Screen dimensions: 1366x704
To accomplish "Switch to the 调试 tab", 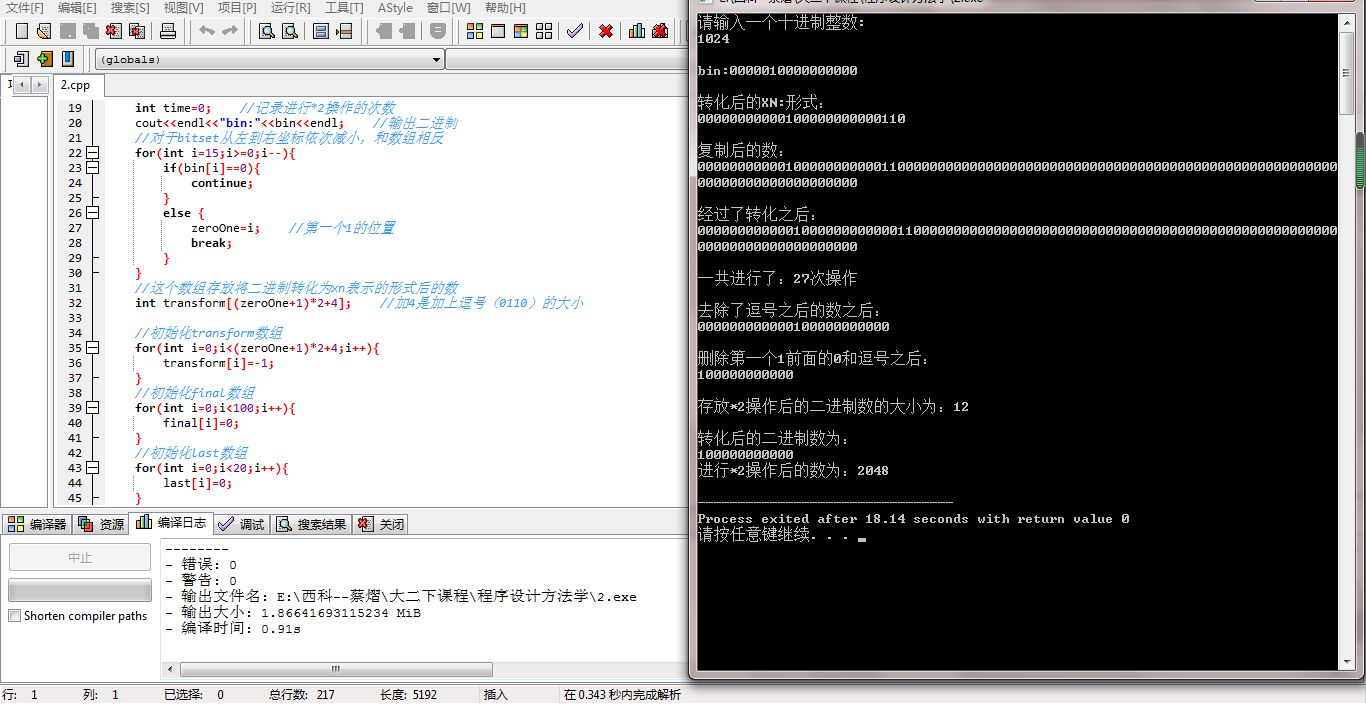I will coord(241,524).
